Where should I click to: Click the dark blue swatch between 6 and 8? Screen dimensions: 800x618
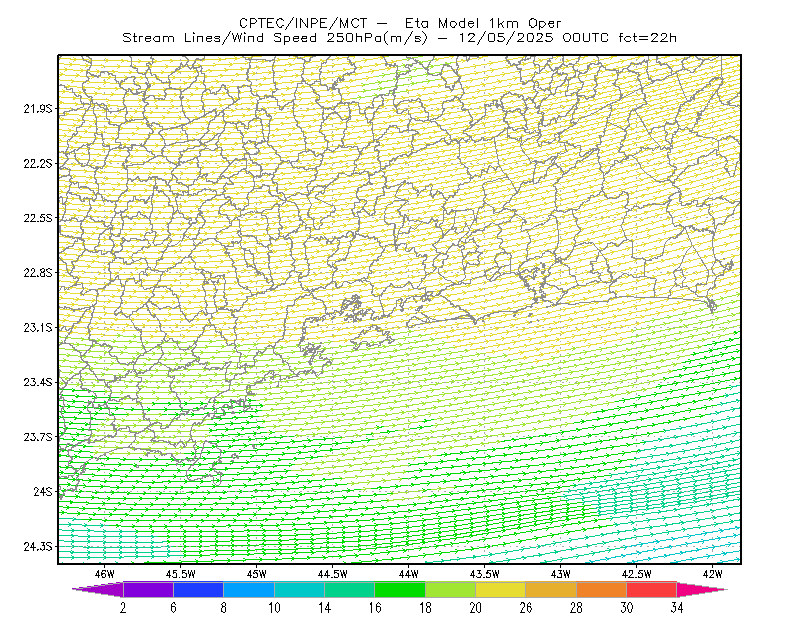click(198, 589)
